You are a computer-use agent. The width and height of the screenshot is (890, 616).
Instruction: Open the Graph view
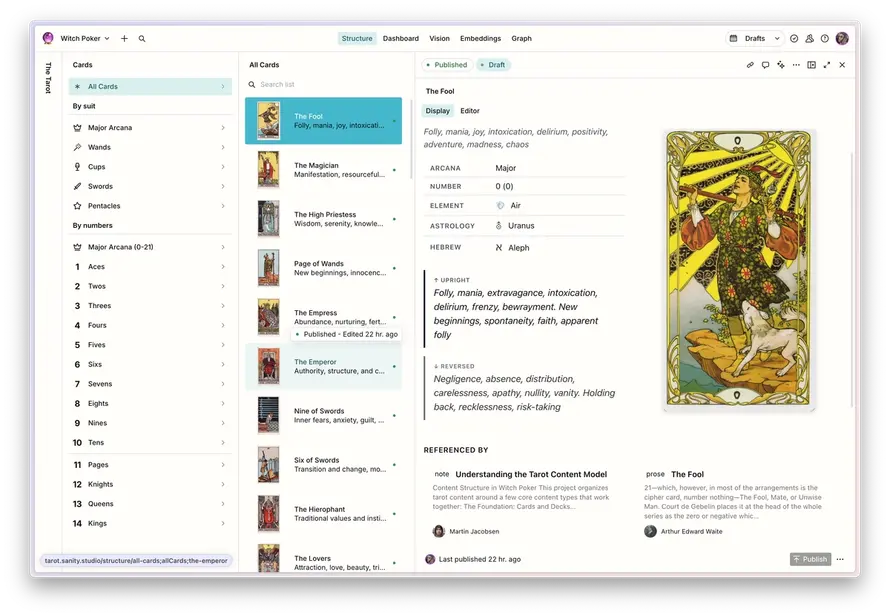click(x=522, y=38)
